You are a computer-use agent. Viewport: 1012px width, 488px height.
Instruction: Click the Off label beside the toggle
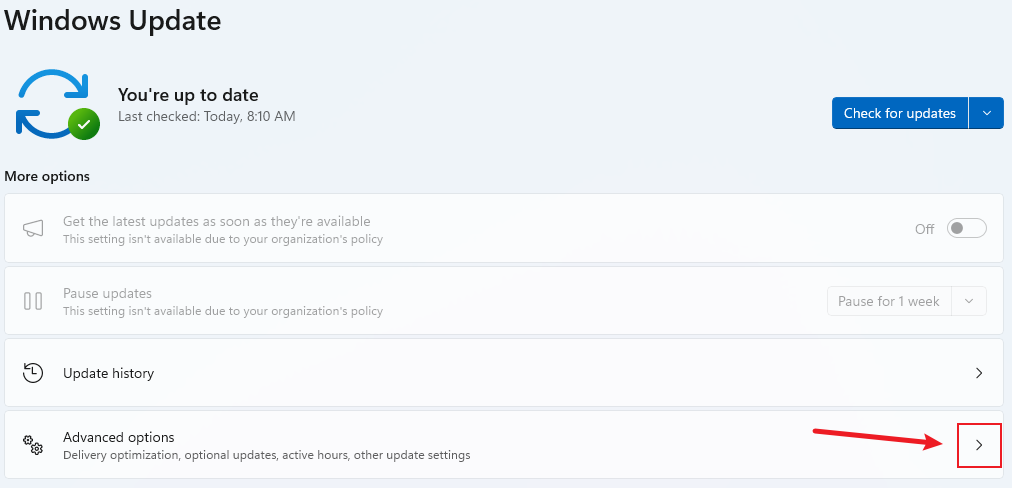pyautogui.click(x=925, y=229)
